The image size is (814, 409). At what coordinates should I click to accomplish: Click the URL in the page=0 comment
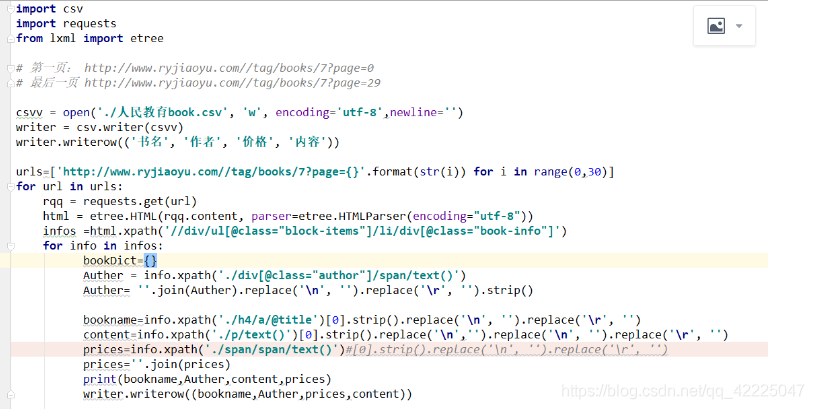[228, 68]
